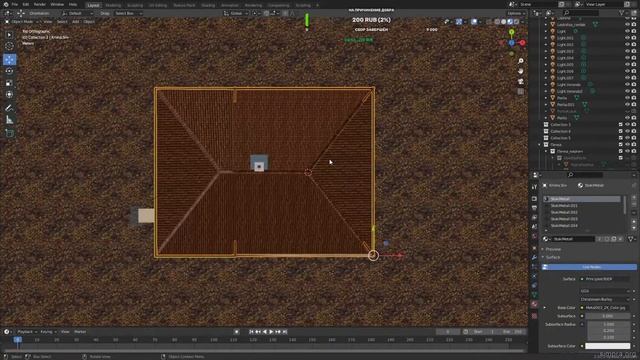Open the Render menu
This screenshot has height=360, width=640.
(40, 4)
